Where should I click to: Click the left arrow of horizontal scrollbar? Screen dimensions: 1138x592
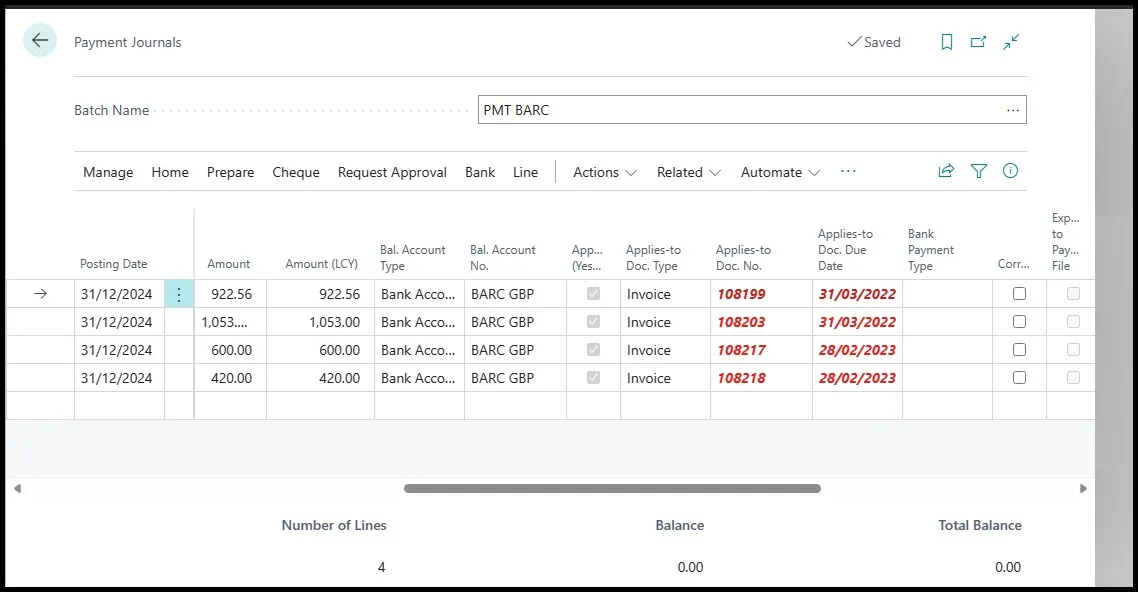[17, 488]
